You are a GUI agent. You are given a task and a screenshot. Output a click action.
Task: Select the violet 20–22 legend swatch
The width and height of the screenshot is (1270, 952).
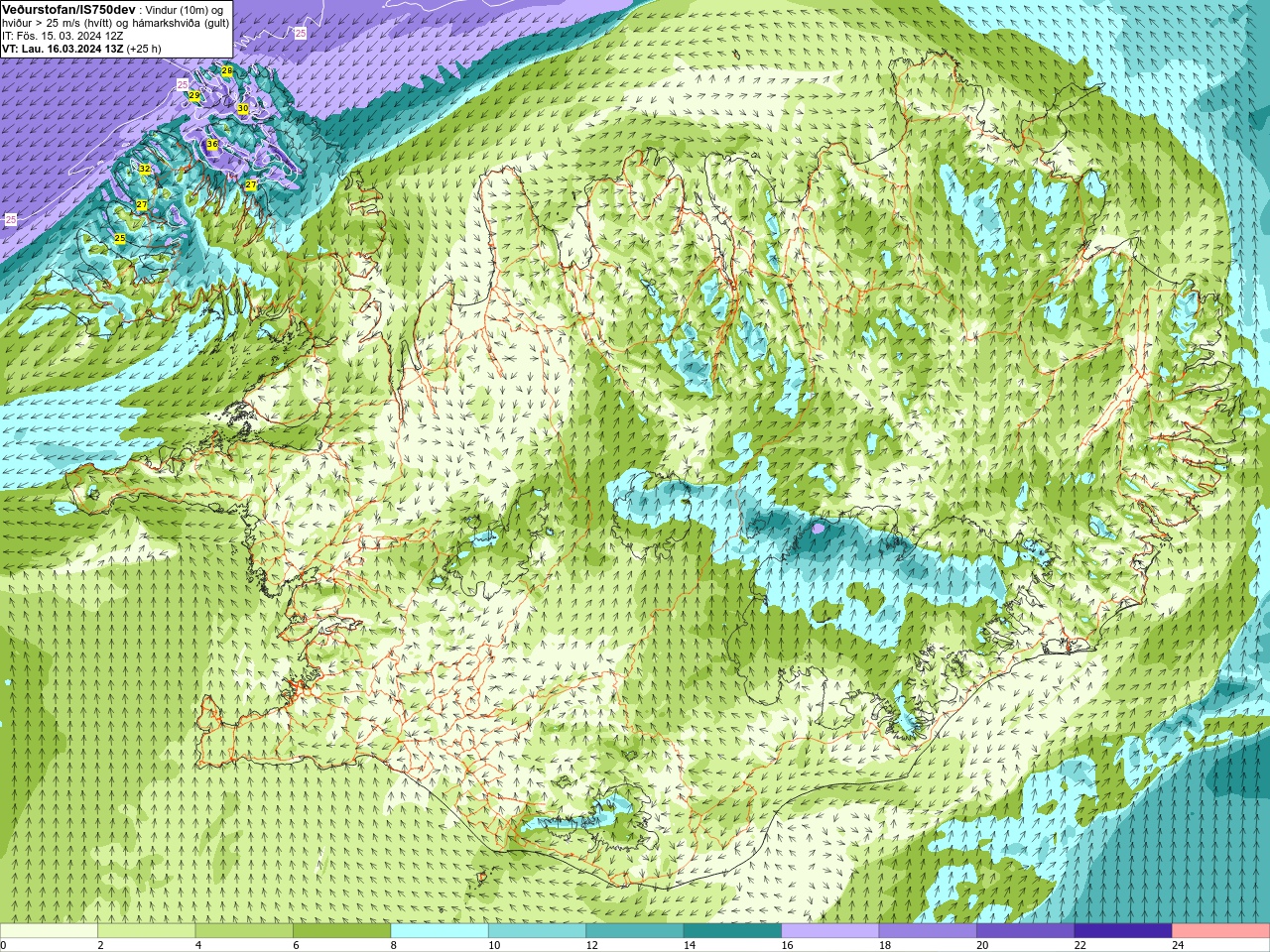coord(1026,931)
